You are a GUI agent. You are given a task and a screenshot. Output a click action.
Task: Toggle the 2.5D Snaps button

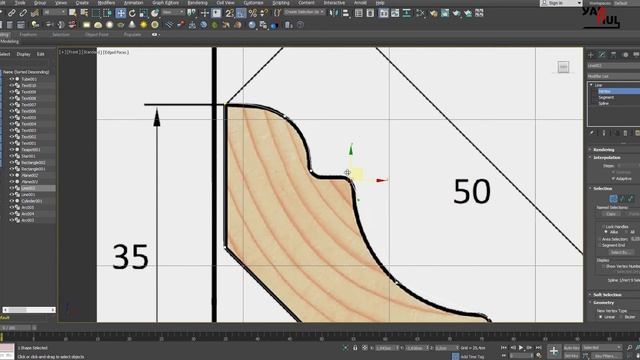coord(229,13)
